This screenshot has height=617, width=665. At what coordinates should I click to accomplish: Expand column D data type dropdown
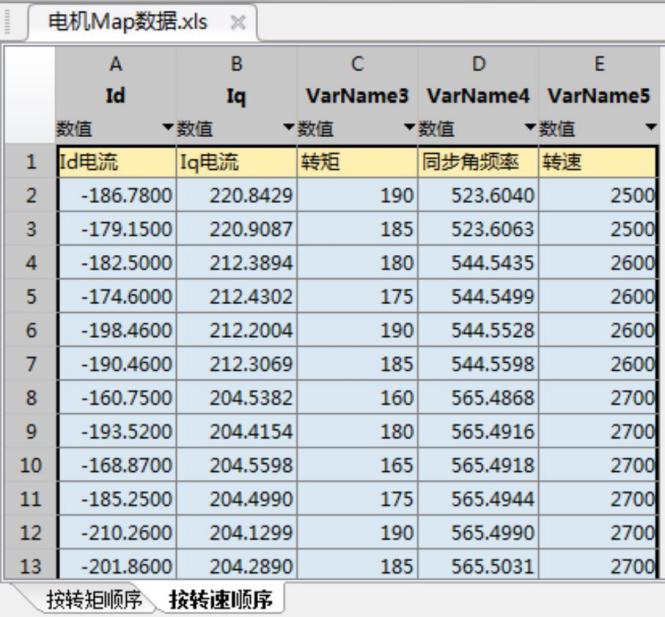pos(529,128)
